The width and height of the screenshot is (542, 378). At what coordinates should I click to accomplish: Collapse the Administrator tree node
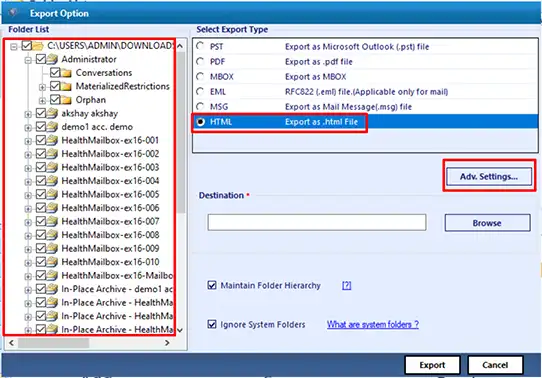pos(28,60)
